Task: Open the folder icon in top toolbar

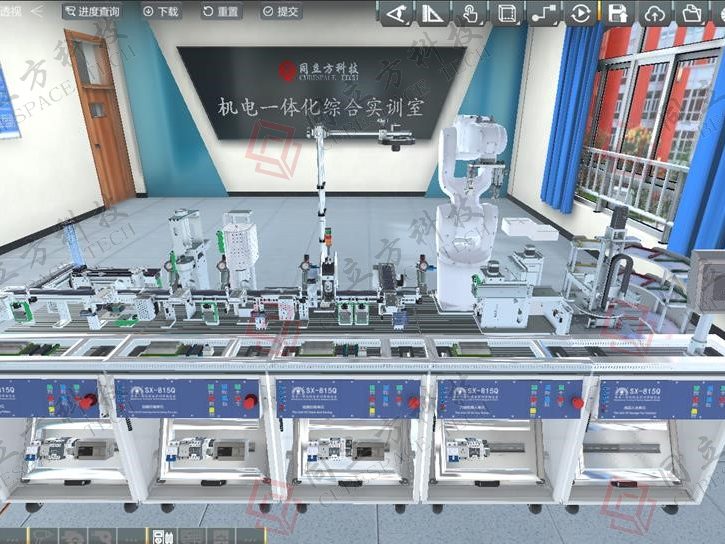Action: point(691,13)
